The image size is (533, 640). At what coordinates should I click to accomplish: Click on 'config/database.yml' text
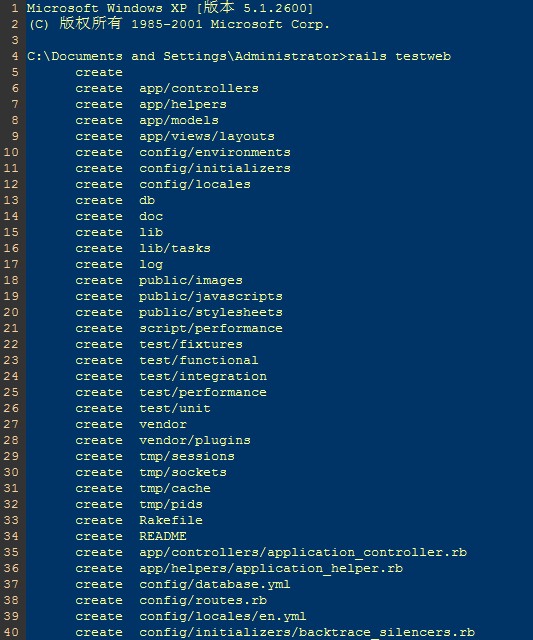[215, 584]
